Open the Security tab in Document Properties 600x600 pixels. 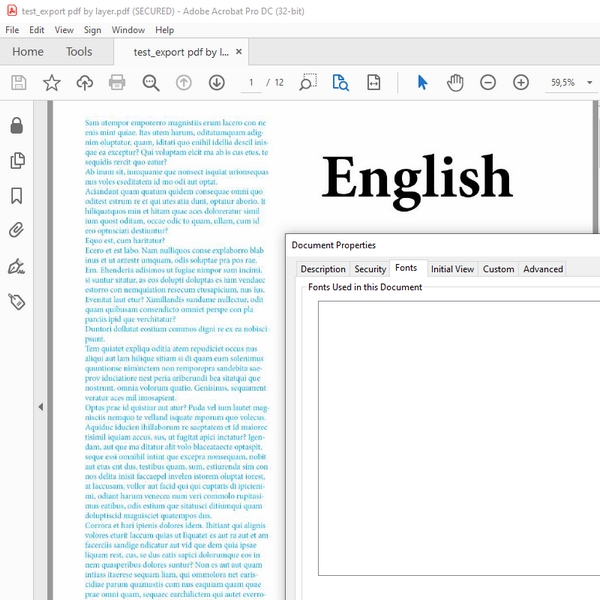[x=370, y=269]
